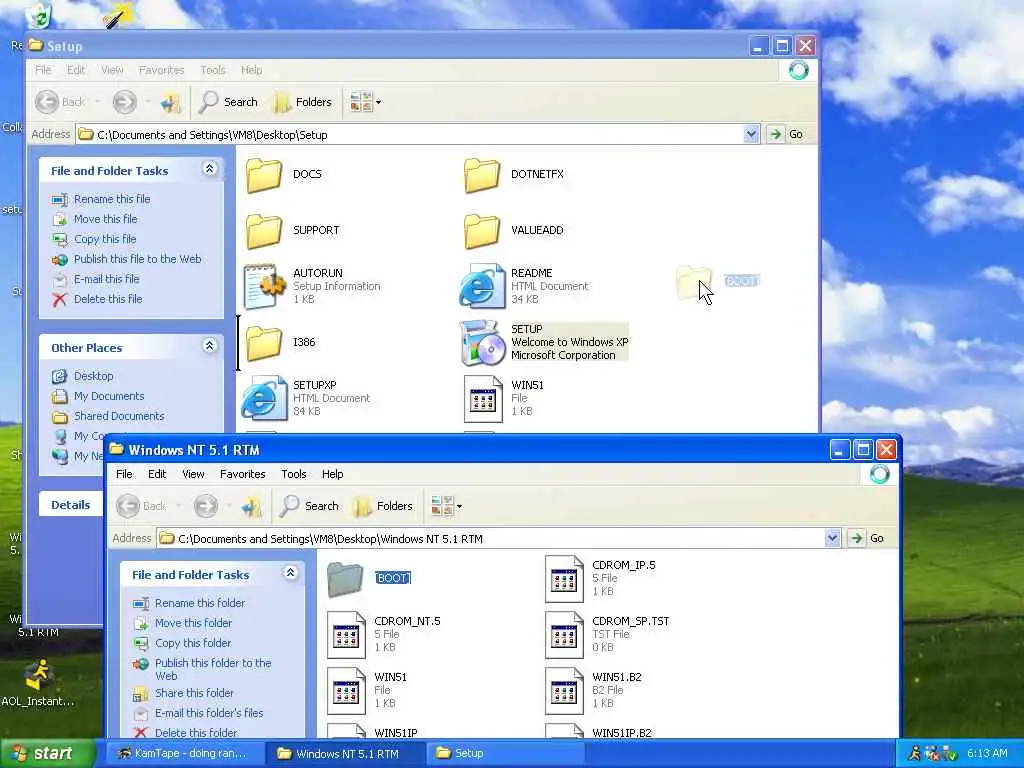Open the DOTNETFX folder icon

click(482, 174)
